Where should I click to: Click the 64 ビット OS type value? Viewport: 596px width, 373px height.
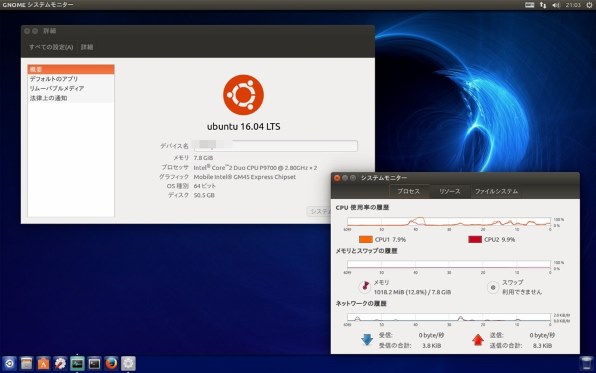click(204, 186)
